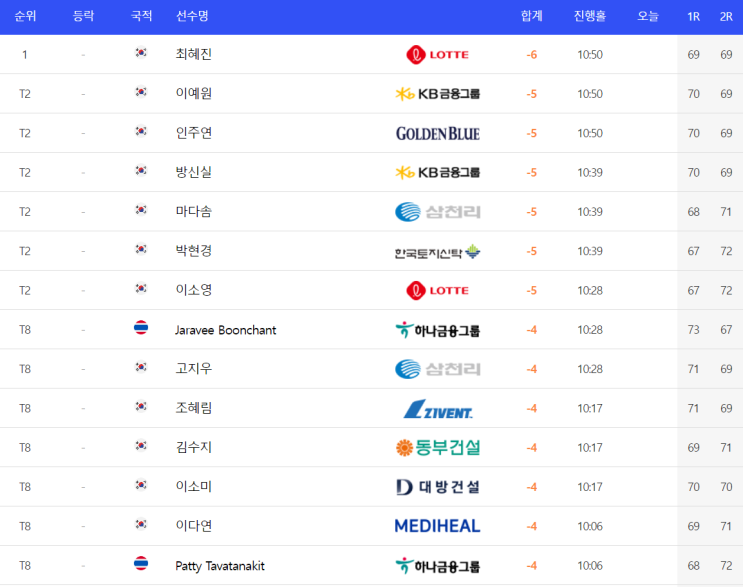
Task: Open player 방신실's name
Action: point(193,172)
